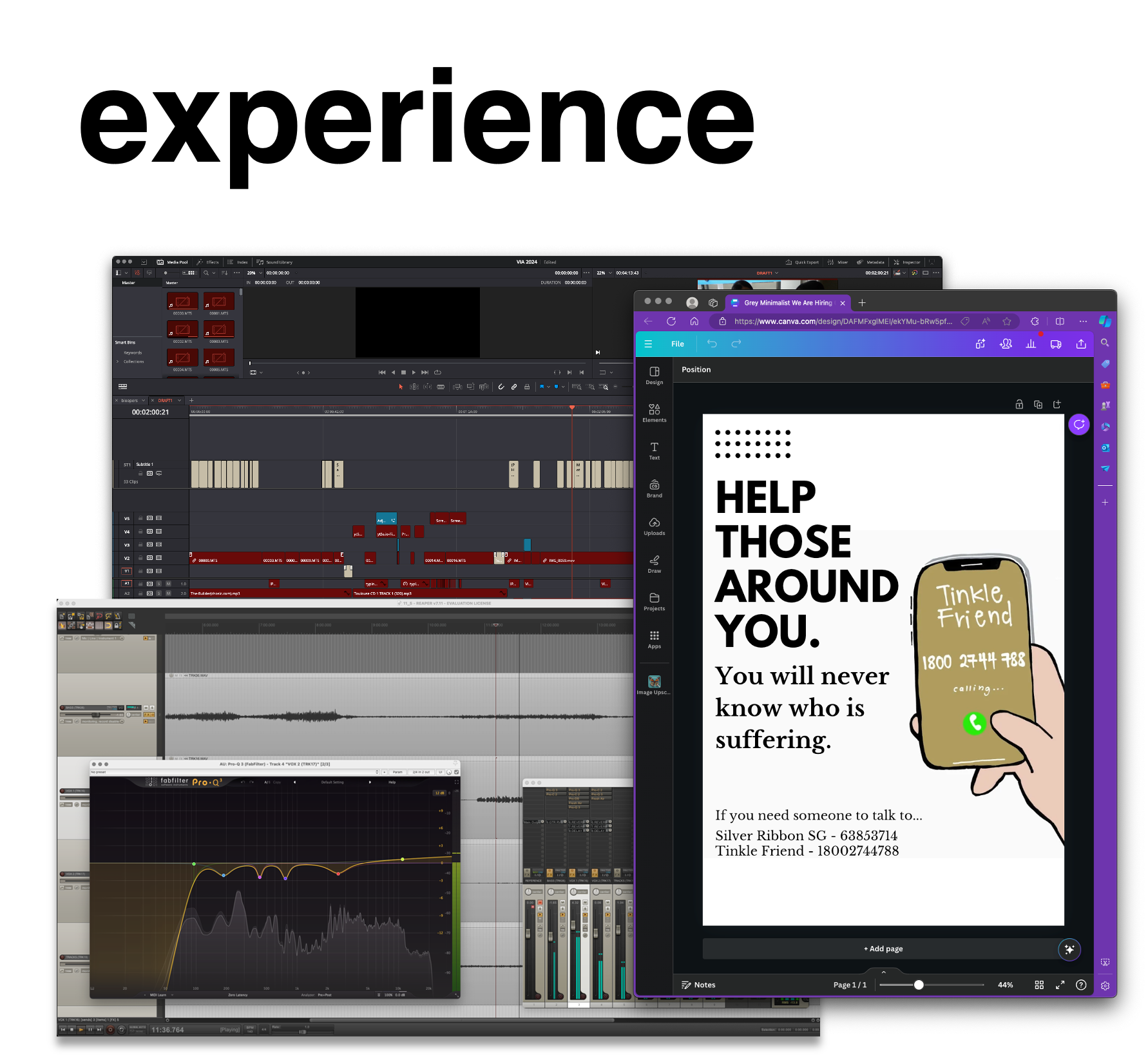Select the Text tool in Canva sidebar
The width and height of the screenshot is (1148, 1060).
pos(654,450)
